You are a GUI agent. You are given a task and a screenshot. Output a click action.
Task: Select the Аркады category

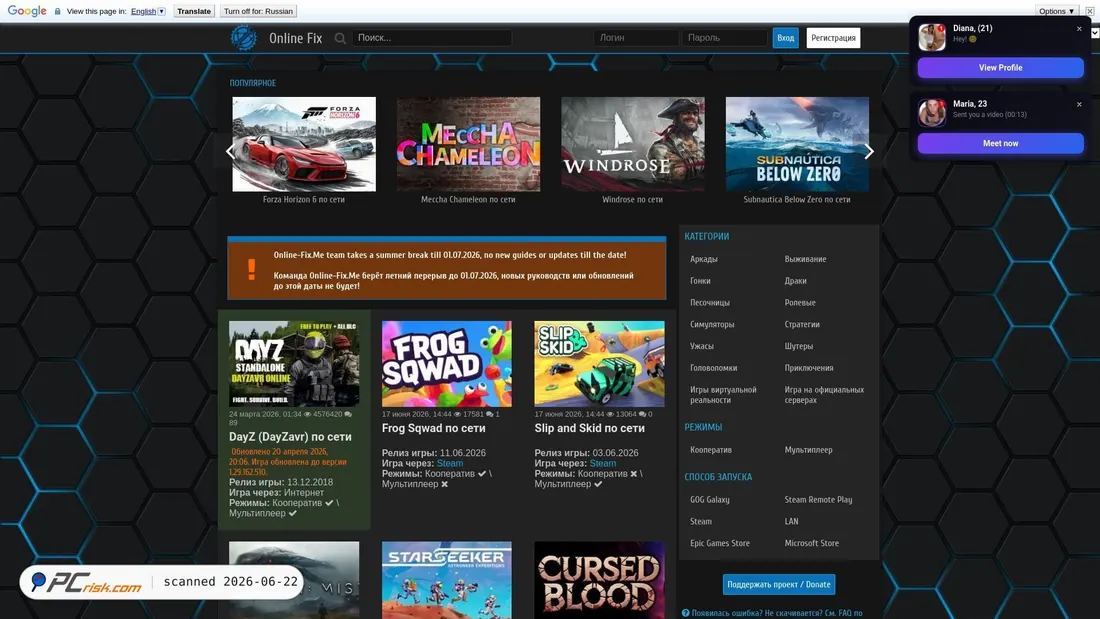tap(704, 259)
